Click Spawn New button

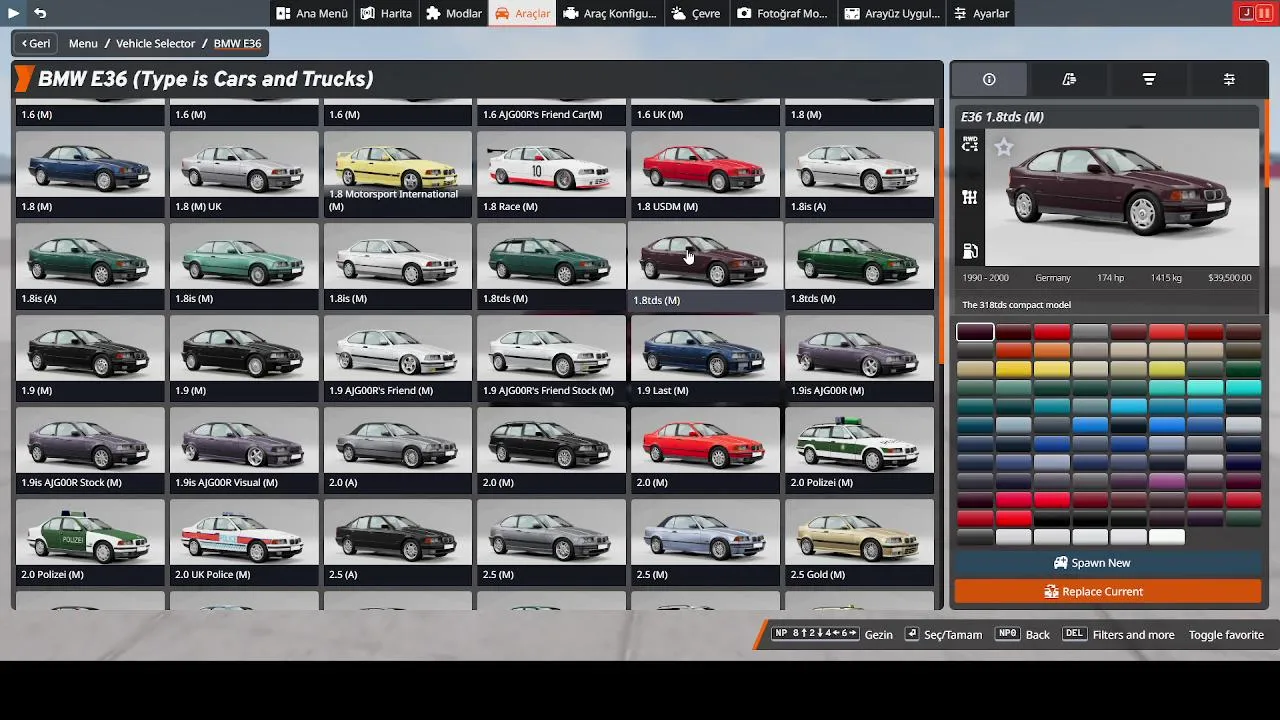1108,563
